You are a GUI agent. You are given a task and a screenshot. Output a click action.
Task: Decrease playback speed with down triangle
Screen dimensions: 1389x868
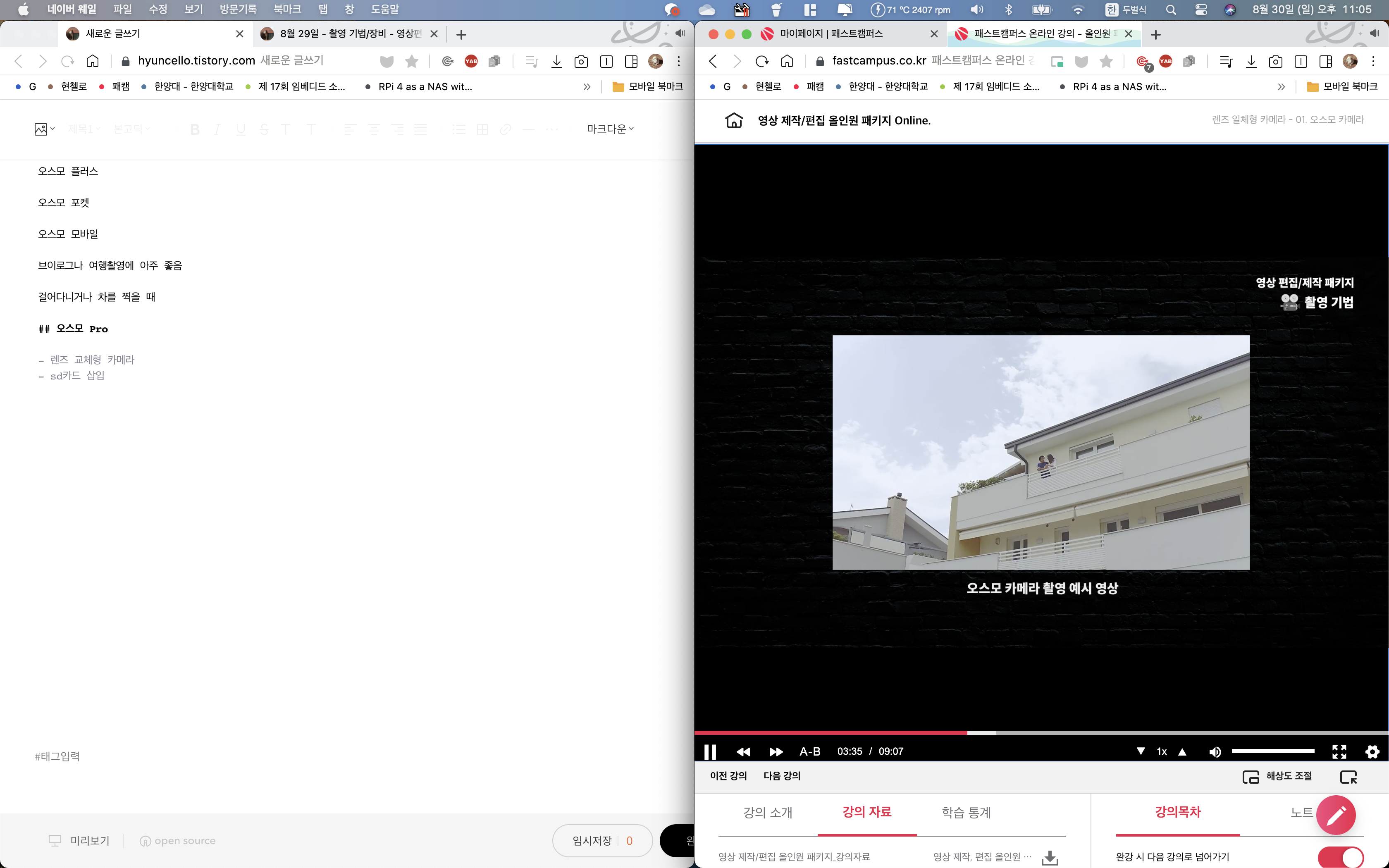click(x=1141, y=751)
